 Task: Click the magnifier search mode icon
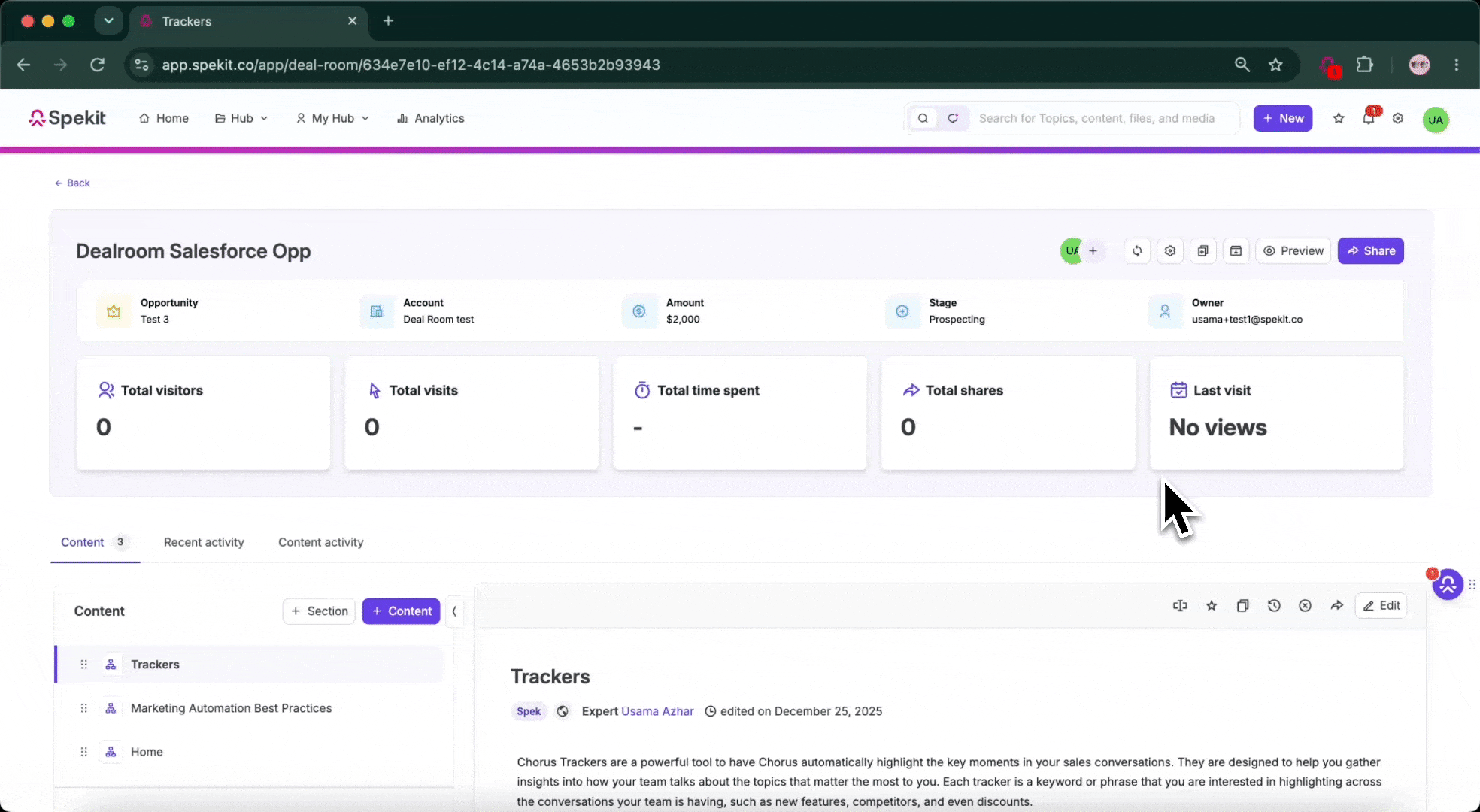point(923,118)
